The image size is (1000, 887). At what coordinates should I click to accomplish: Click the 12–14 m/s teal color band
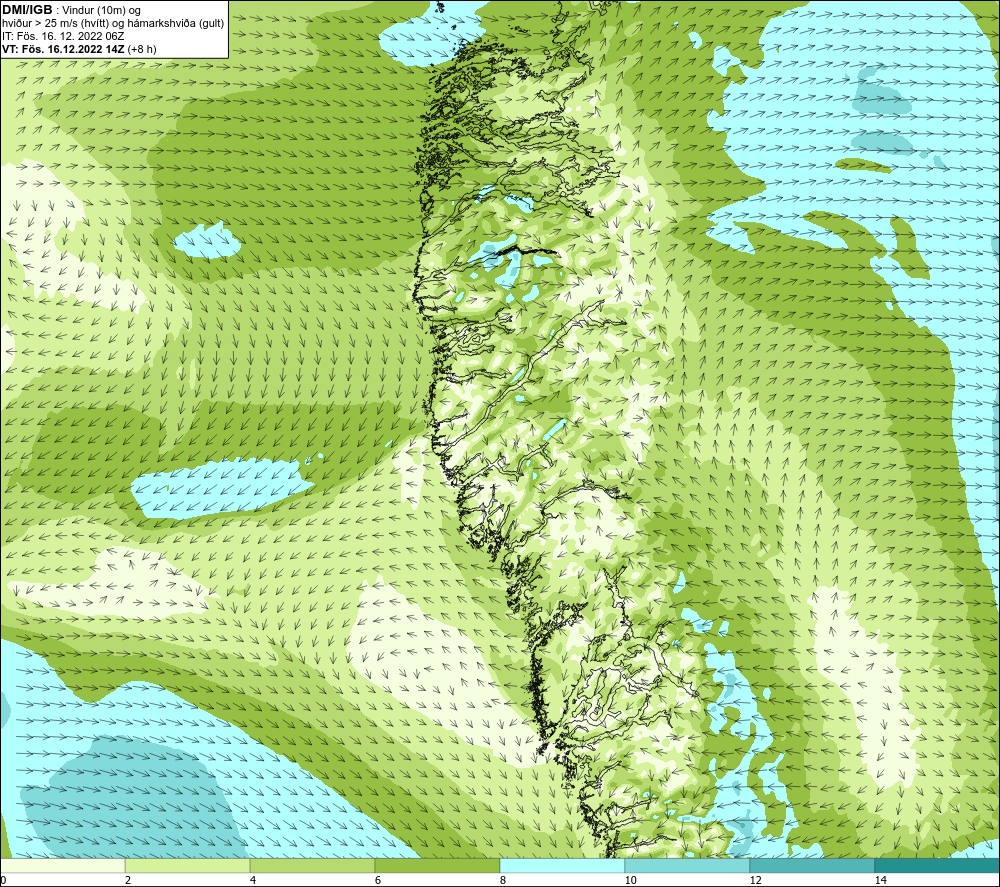pos(812,865)
